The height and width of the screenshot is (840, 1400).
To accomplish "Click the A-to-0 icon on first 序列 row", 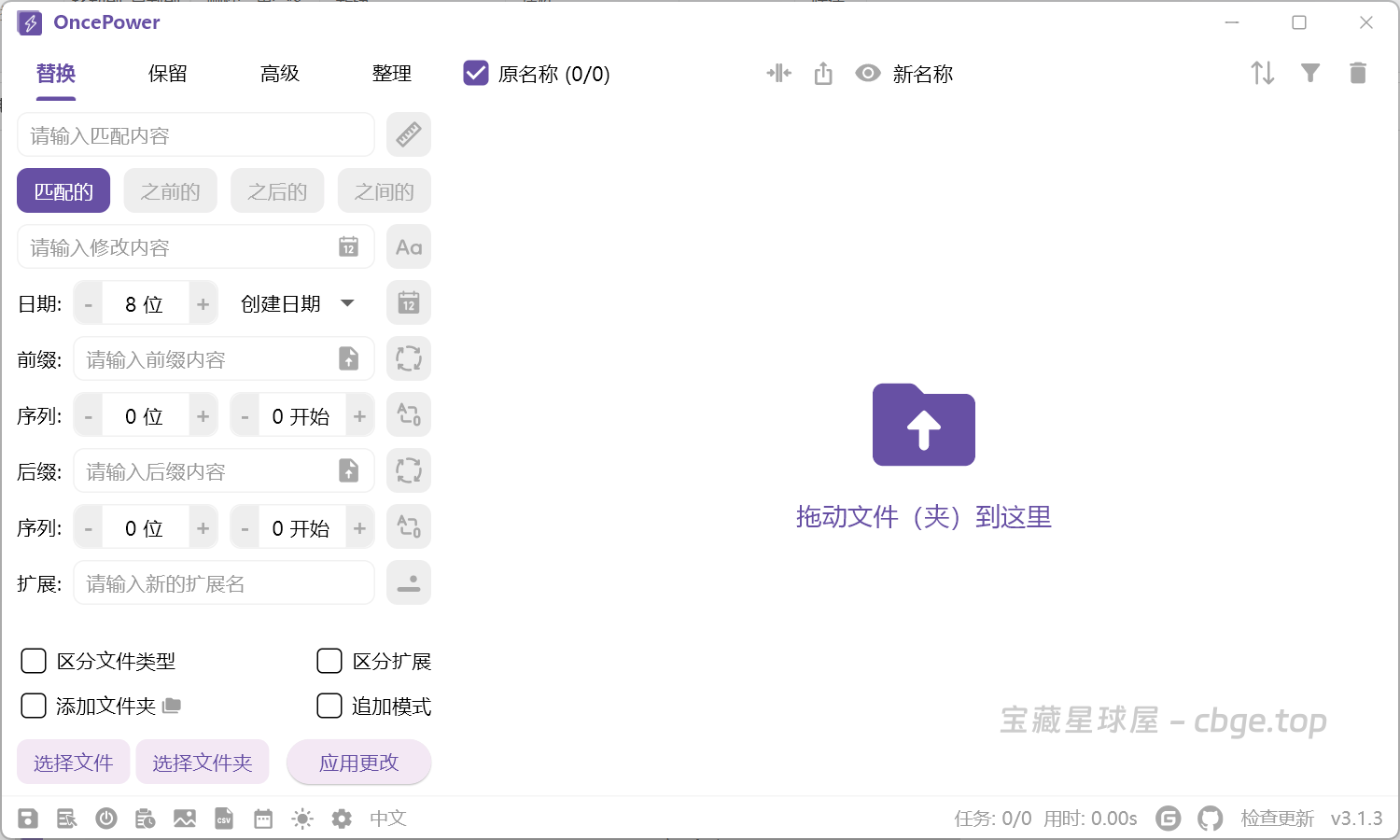I will (x=409, y=415).
